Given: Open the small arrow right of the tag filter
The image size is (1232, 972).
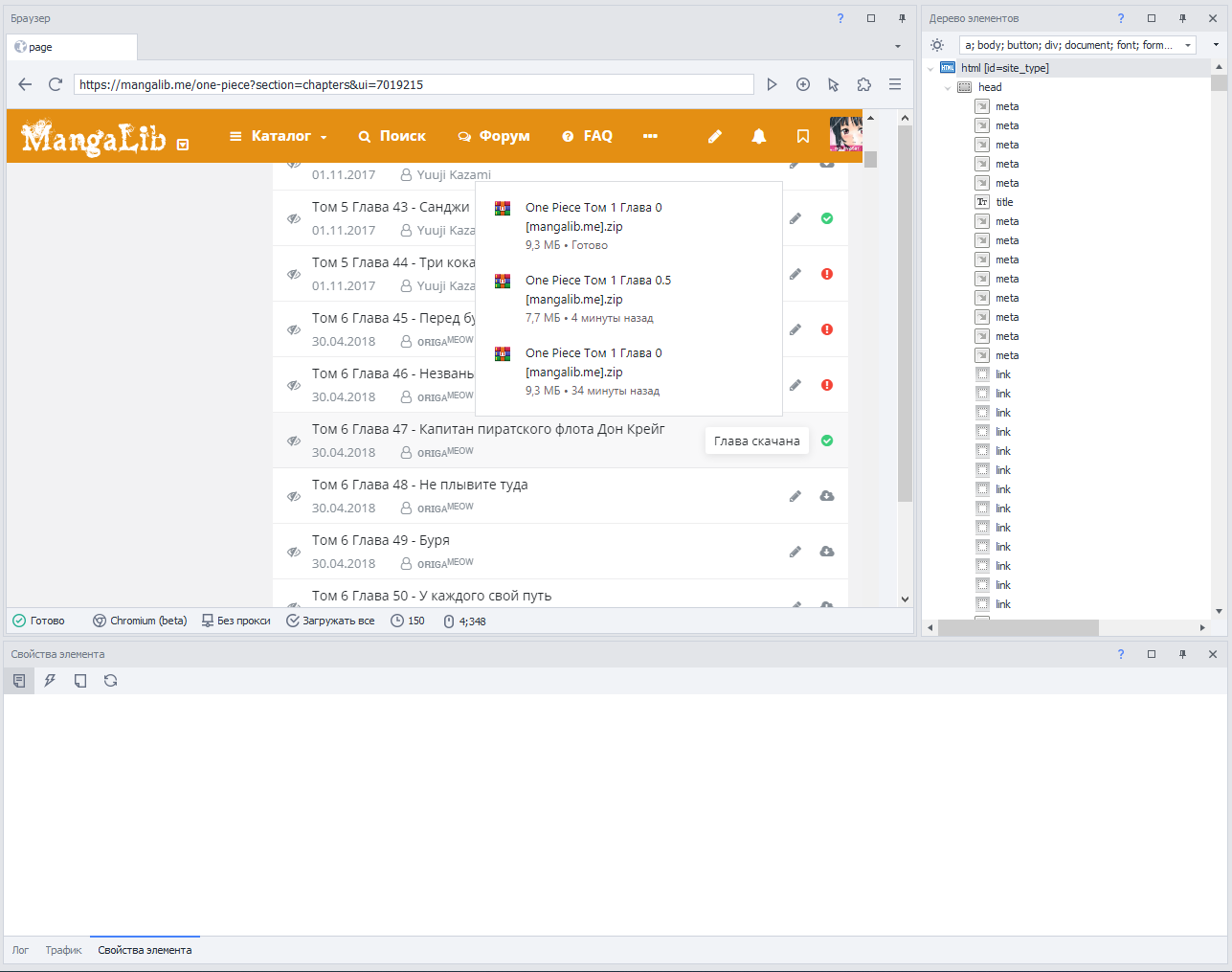Looking at the screenshot, I should pyautogui.click(x=1216, y=45).
